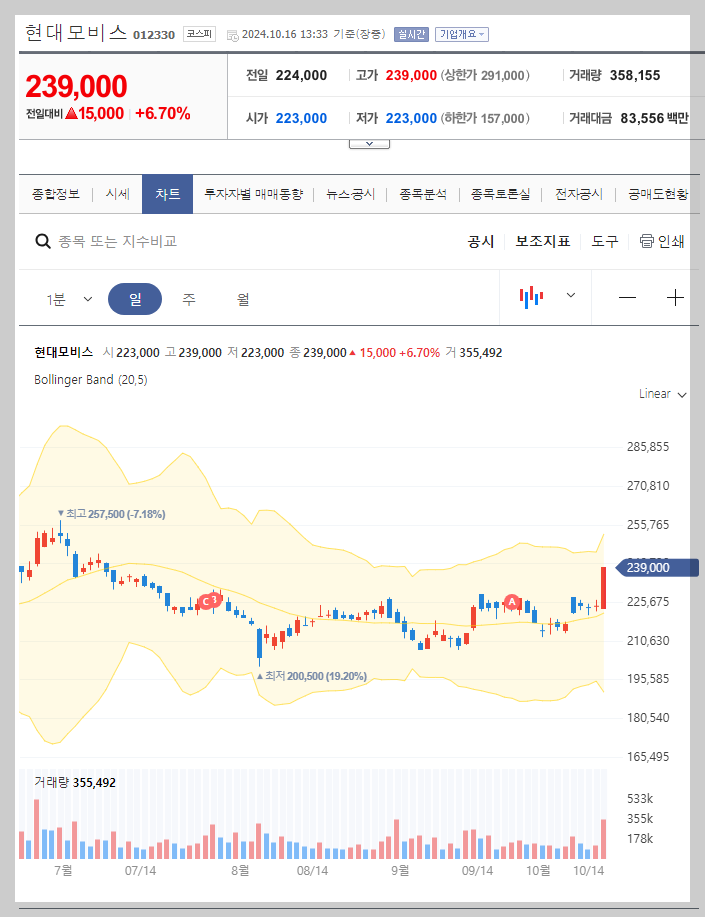Screen dimensions: 705x917
Task: Click the C3 marker on the chart
Action: (x=210, y=601)
